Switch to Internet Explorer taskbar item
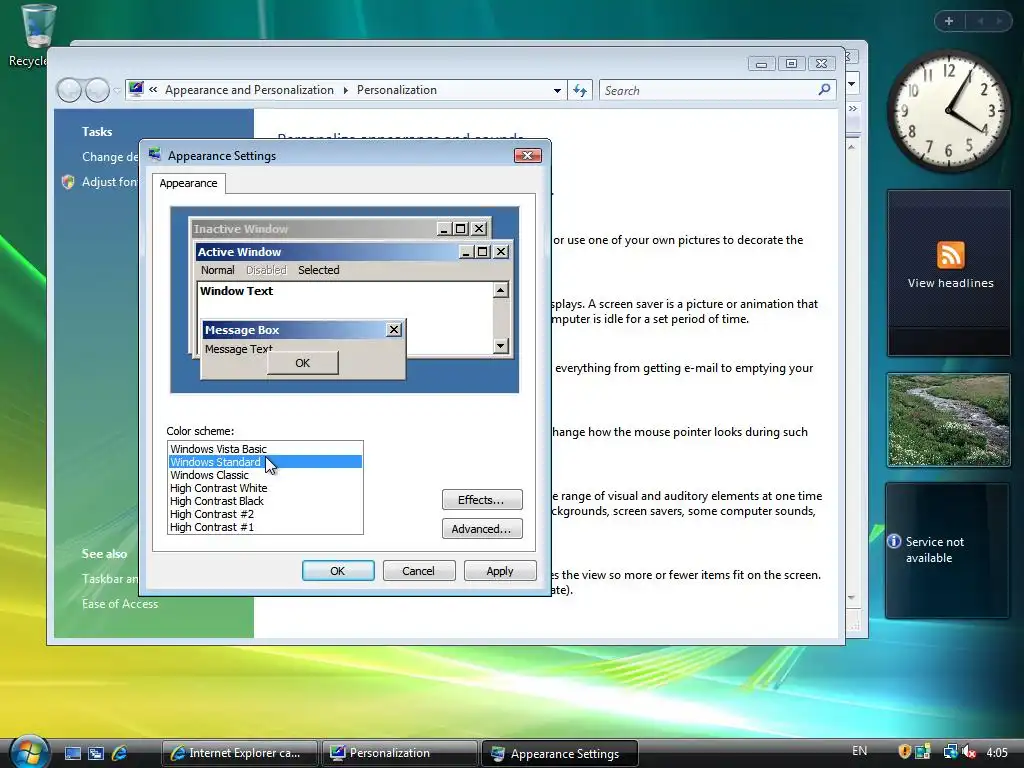The image size is (1024, 768). pyautogui.click(x=239, y=753)
